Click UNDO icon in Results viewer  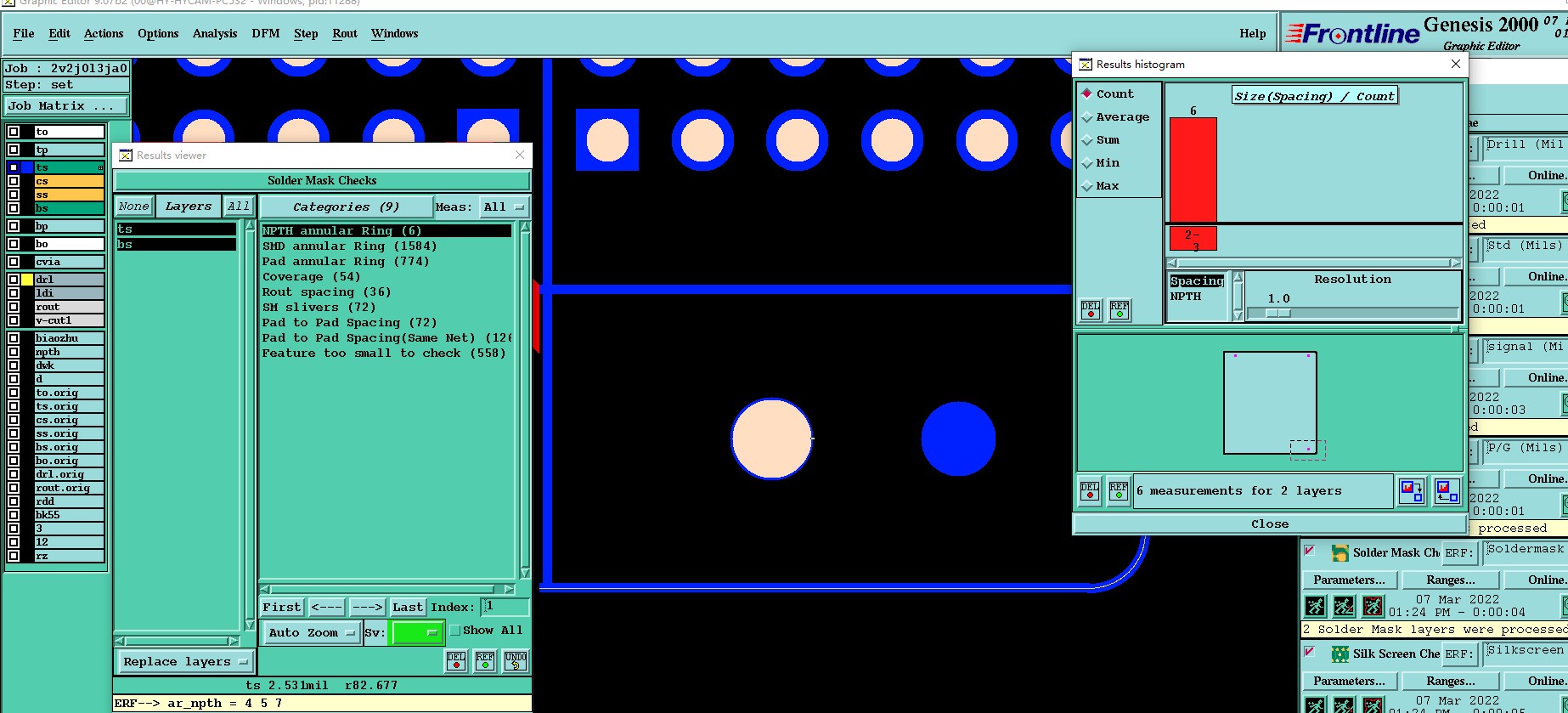(x=515, y=661)
